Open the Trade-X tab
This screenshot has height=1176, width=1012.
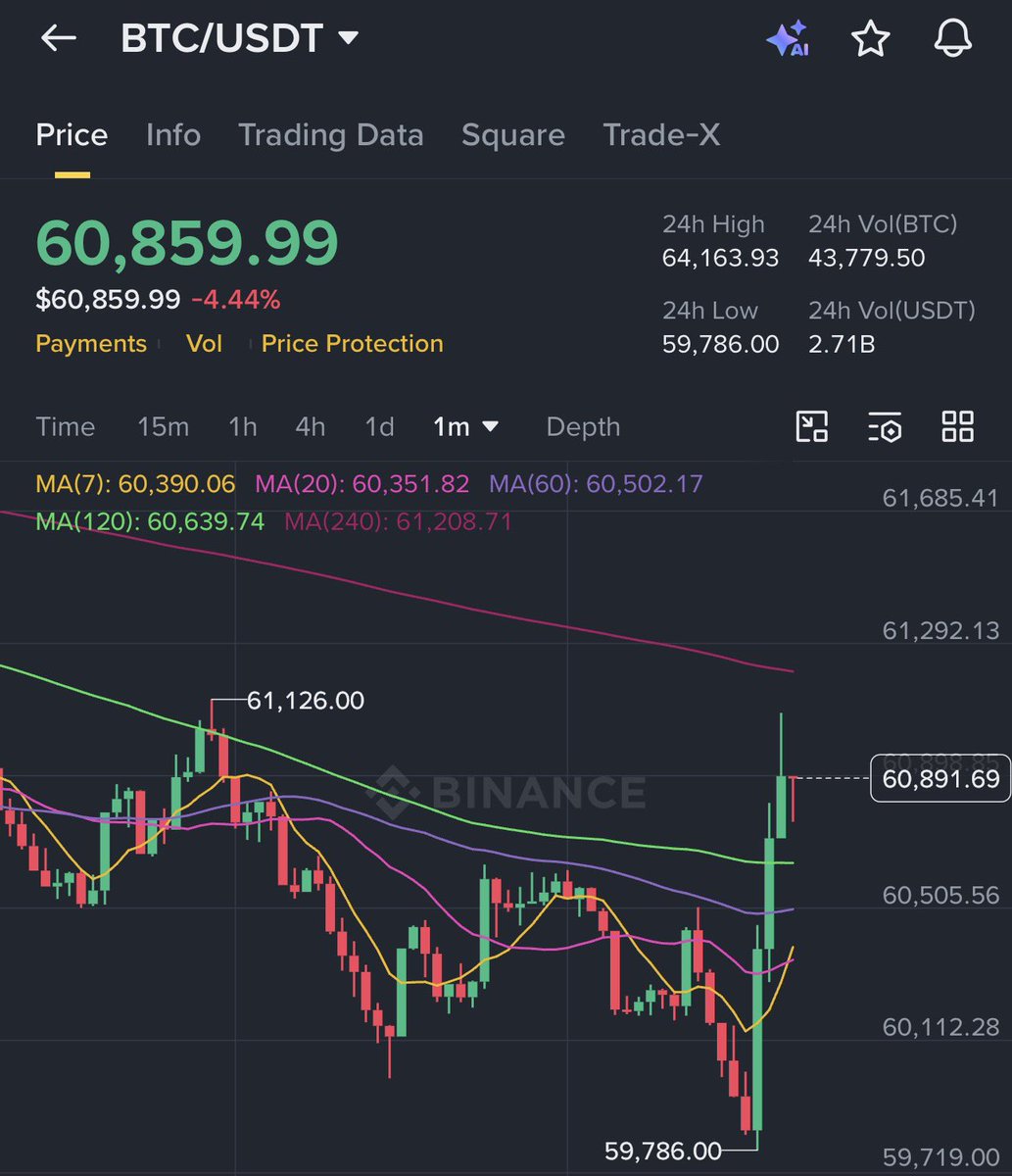coord(661,135)
